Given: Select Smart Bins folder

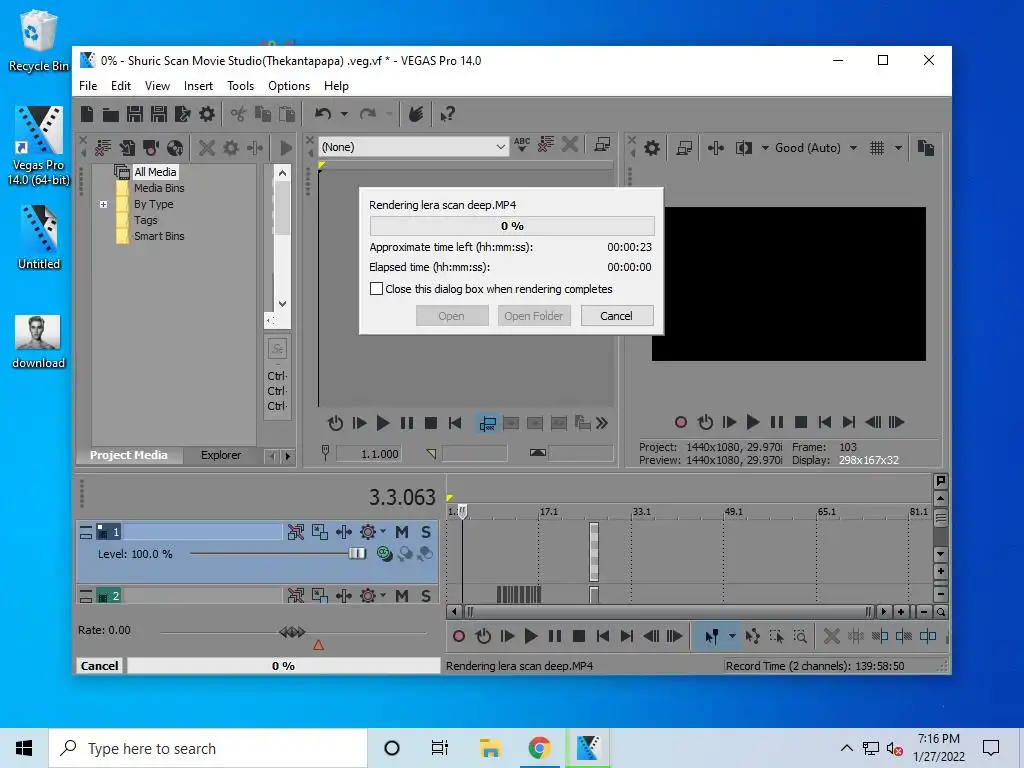Looking at the screenshot, I should point(159,236).
